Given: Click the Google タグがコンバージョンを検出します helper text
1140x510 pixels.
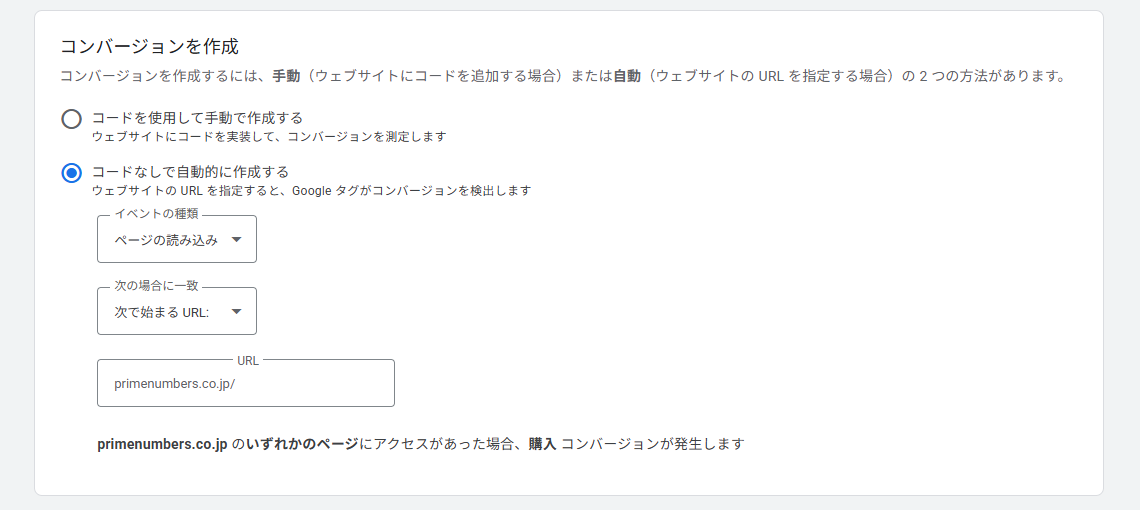Looking at the screenshot, I should [411, 190].
